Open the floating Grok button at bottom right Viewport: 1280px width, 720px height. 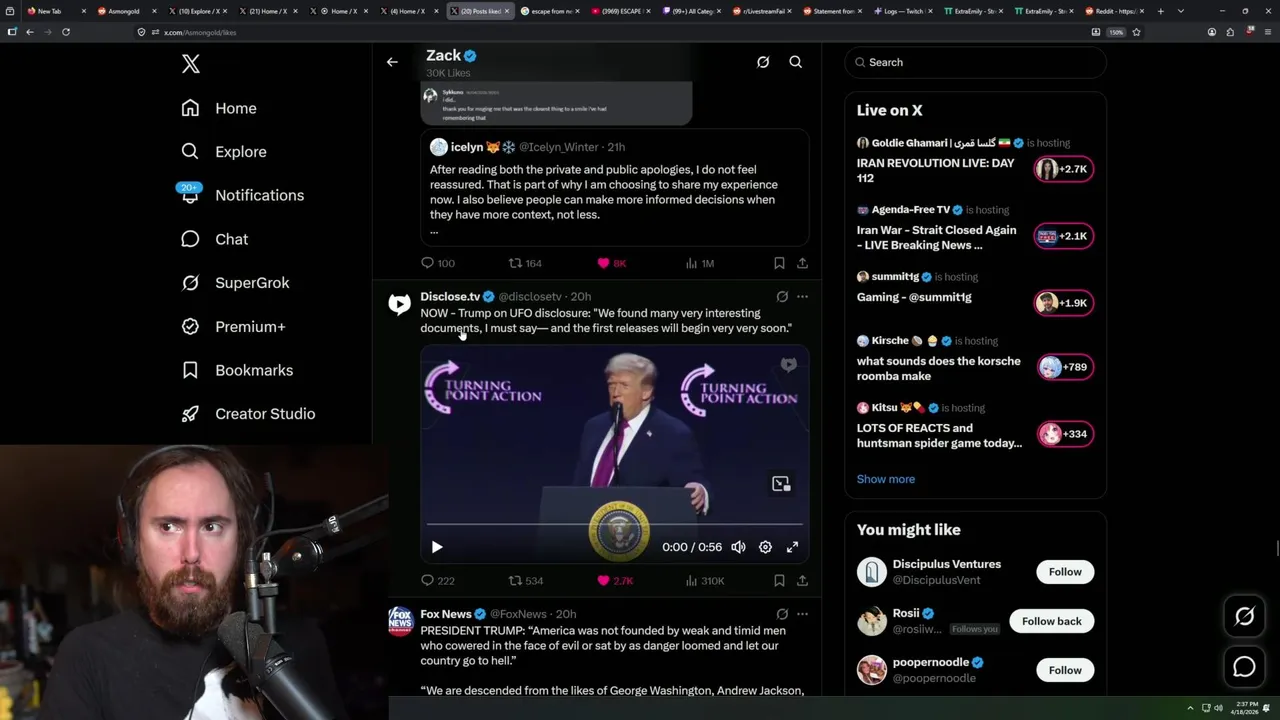pyautogui.click(x=1244, y=617)
